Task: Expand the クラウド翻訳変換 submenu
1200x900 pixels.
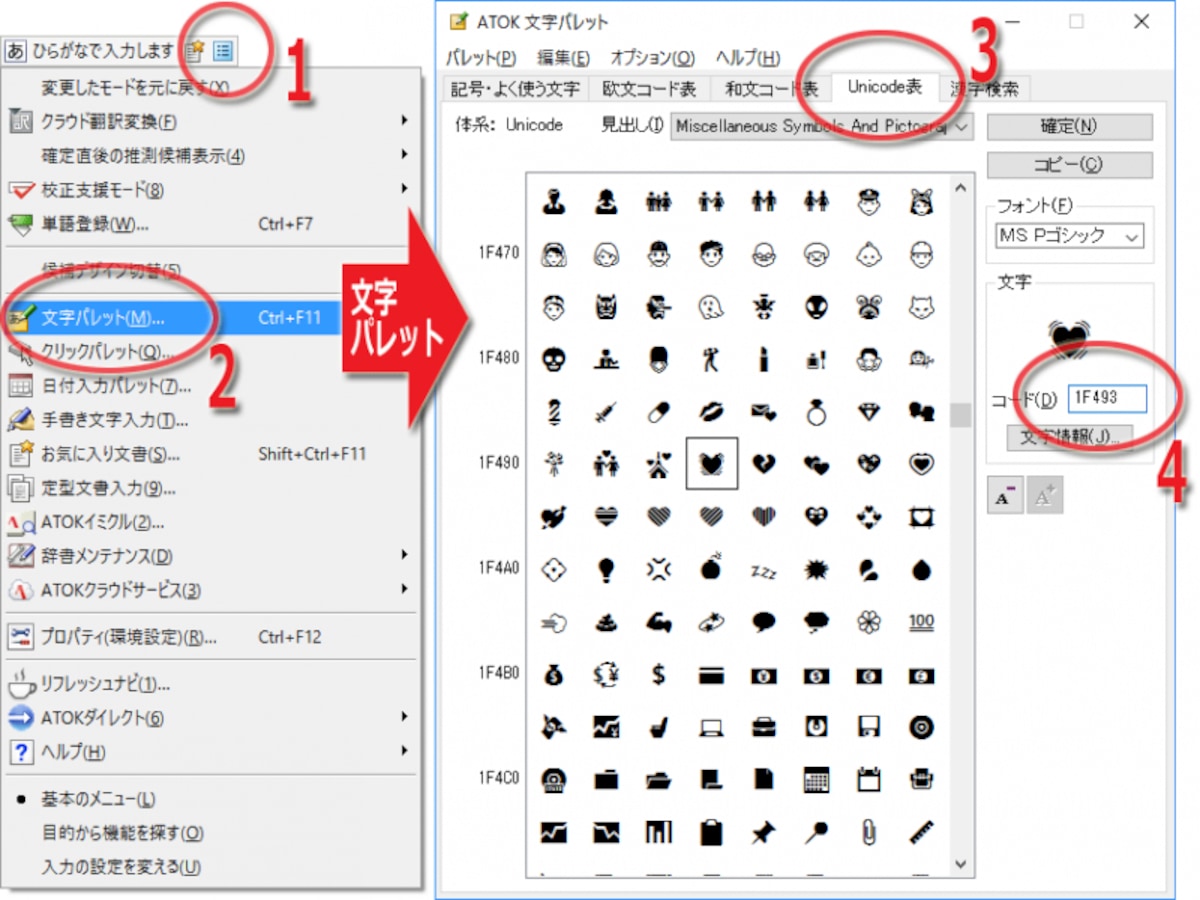Action: pos(405,121)
